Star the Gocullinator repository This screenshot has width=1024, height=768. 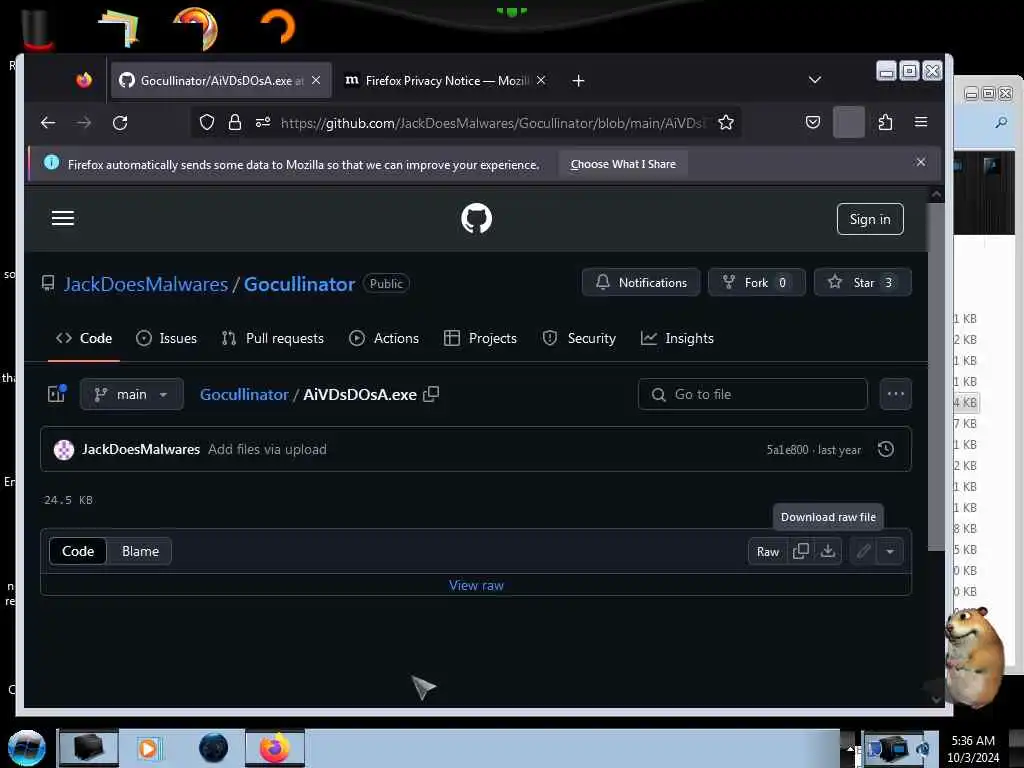click(x=862, y=283)
